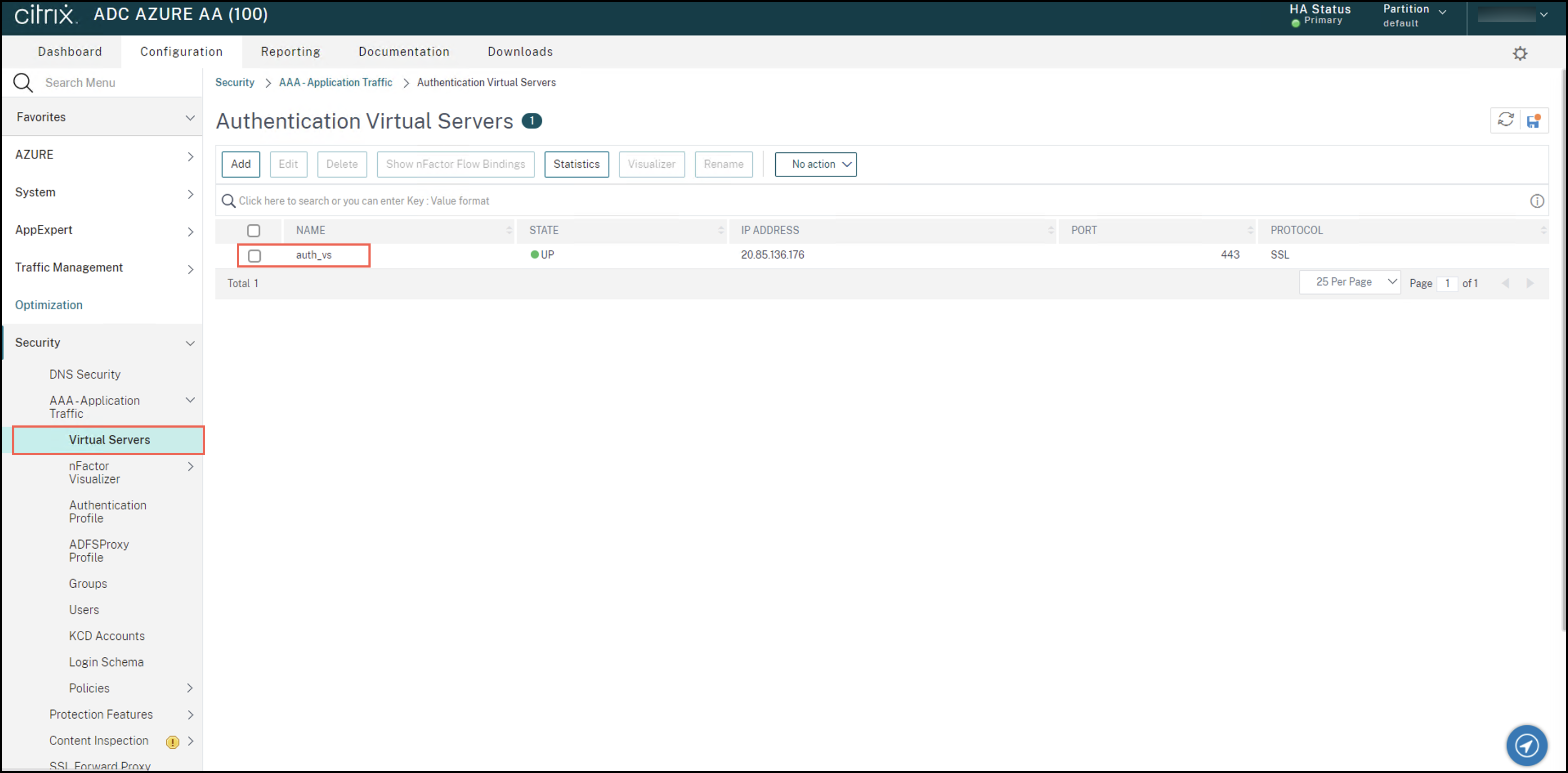Image resolution: width=1568 pixels, height=773 pixels.
Task: Click the Add button
Action: point(241,164)
